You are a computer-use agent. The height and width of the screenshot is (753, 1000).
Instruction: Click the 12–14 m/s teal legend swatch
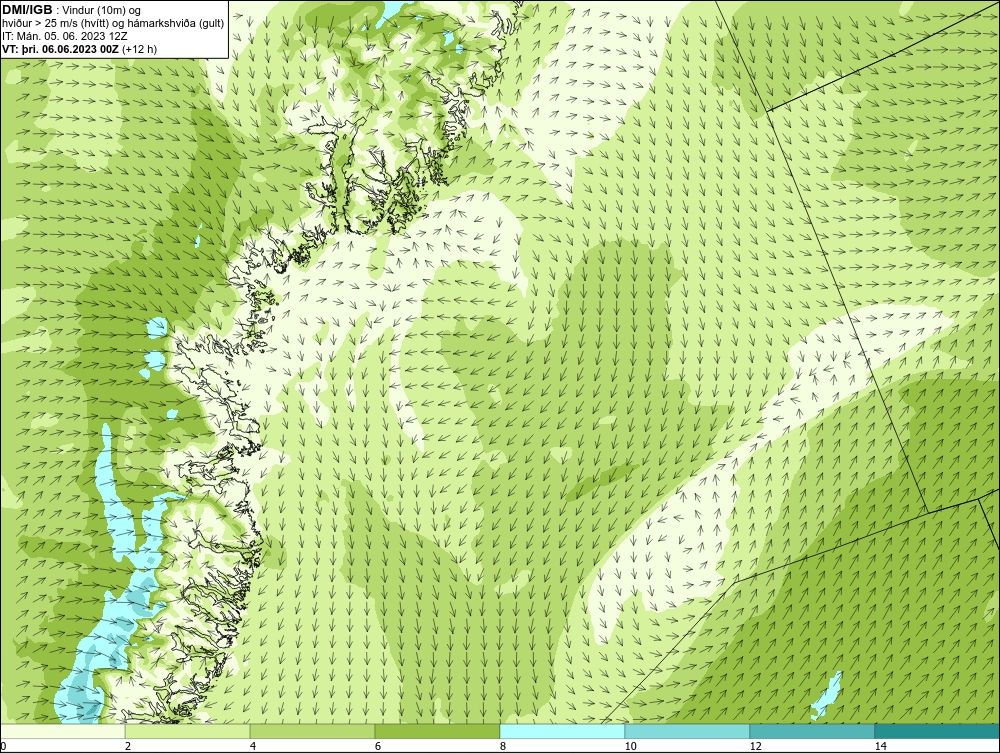click(812, 731)
